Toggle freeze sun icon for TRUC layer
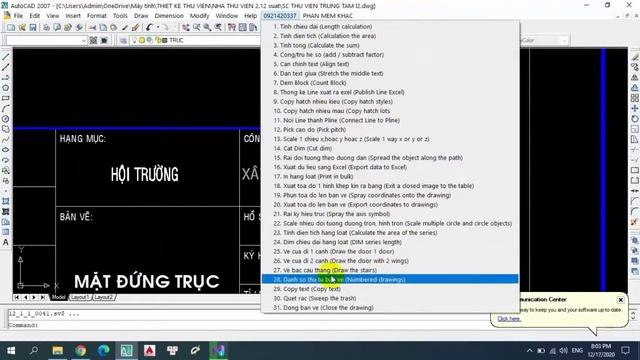This screenshot has width=640, height=360. tap(142, 40)
